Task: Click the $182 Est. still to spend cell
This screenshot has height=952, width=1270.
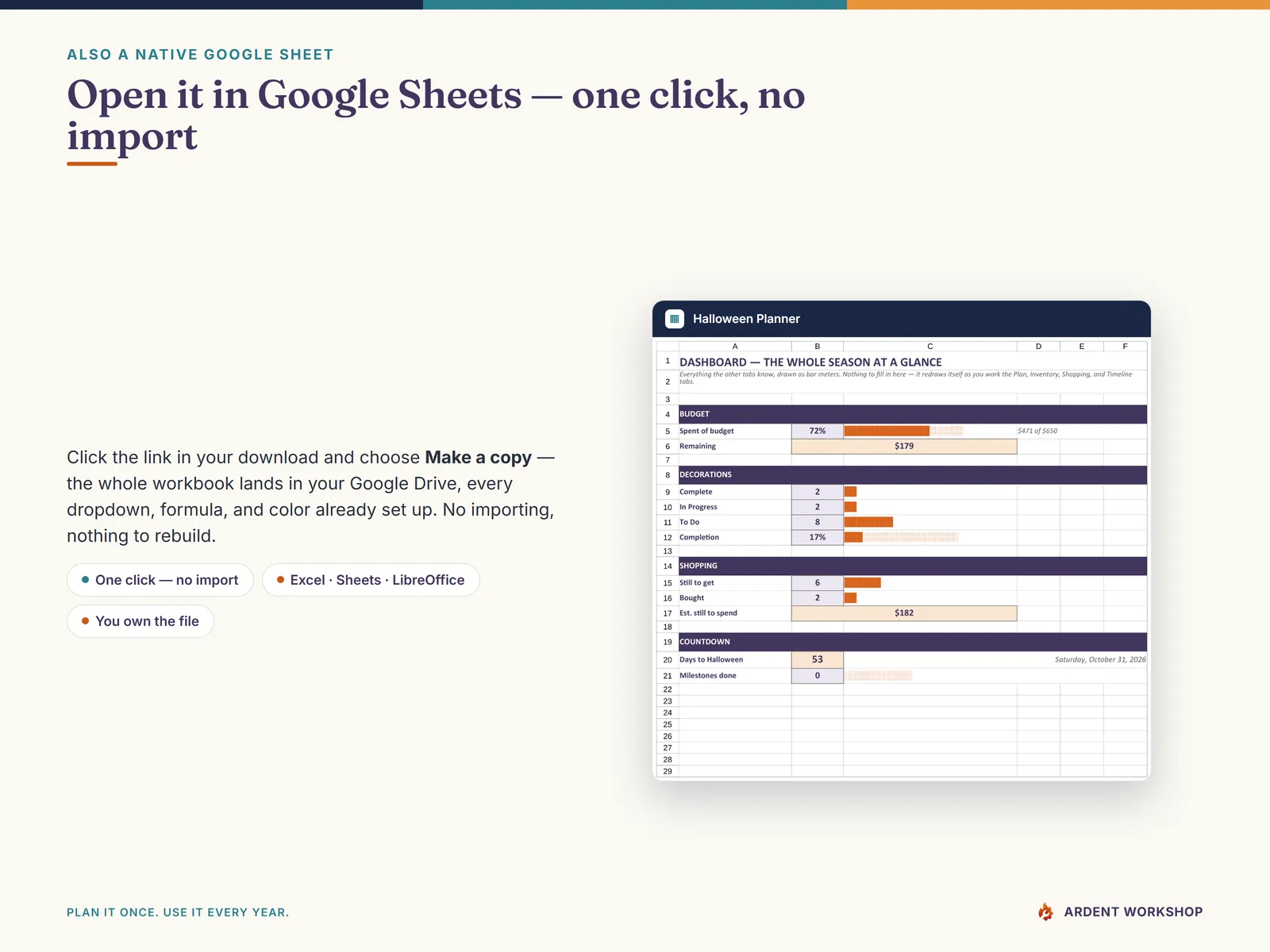Action: point(904,613)
